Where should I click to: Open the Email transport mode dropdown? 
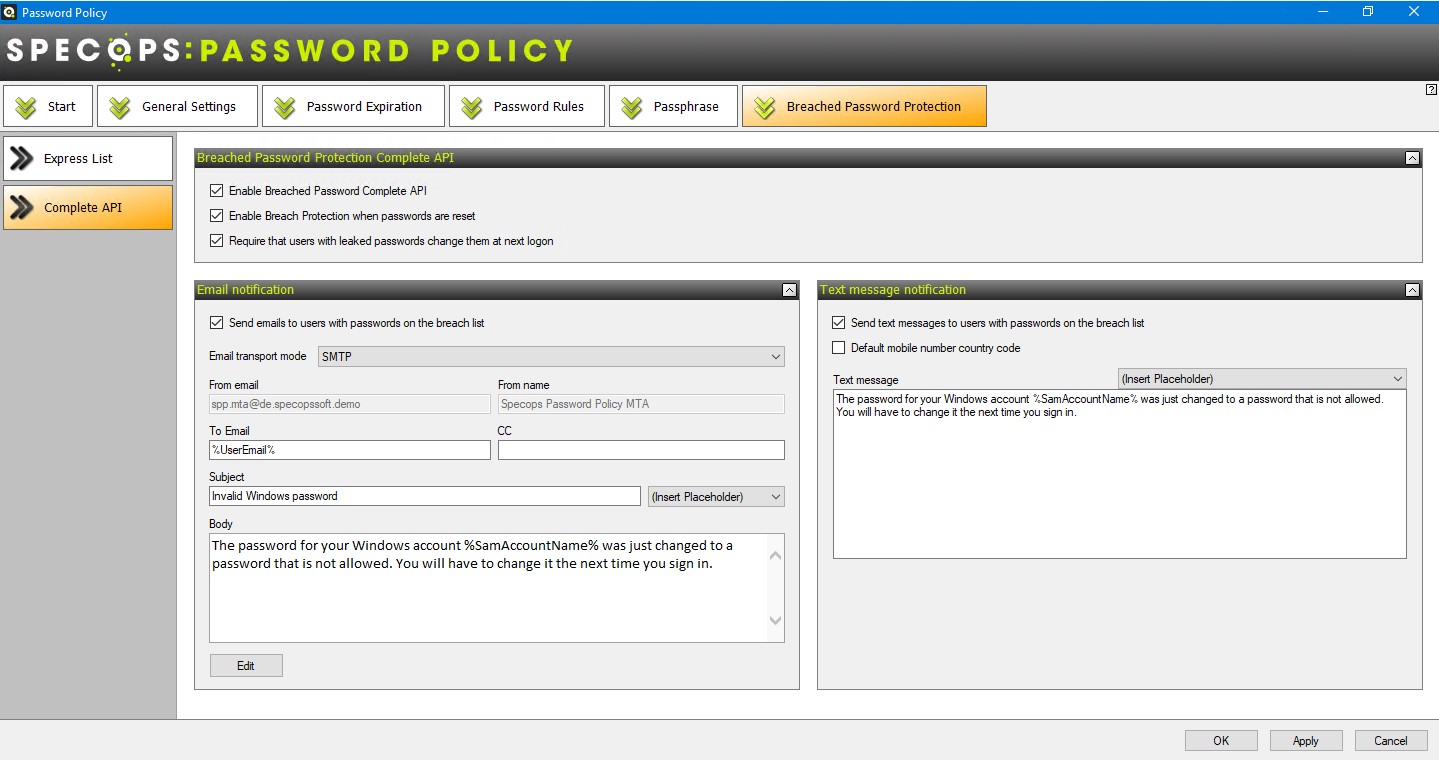[x=551, y=356]
